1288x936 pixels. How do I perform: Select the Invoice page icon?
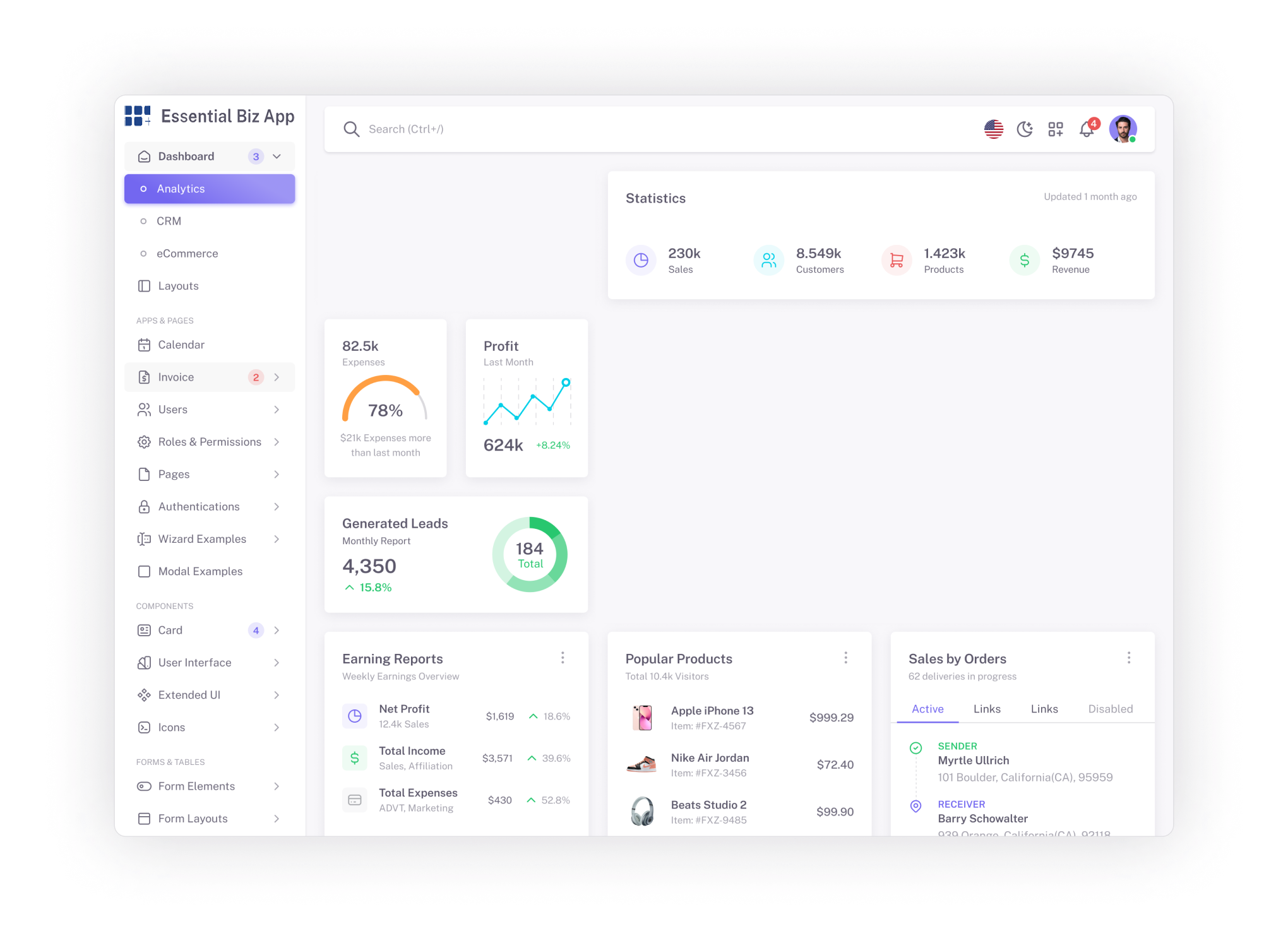coord(143,377)
